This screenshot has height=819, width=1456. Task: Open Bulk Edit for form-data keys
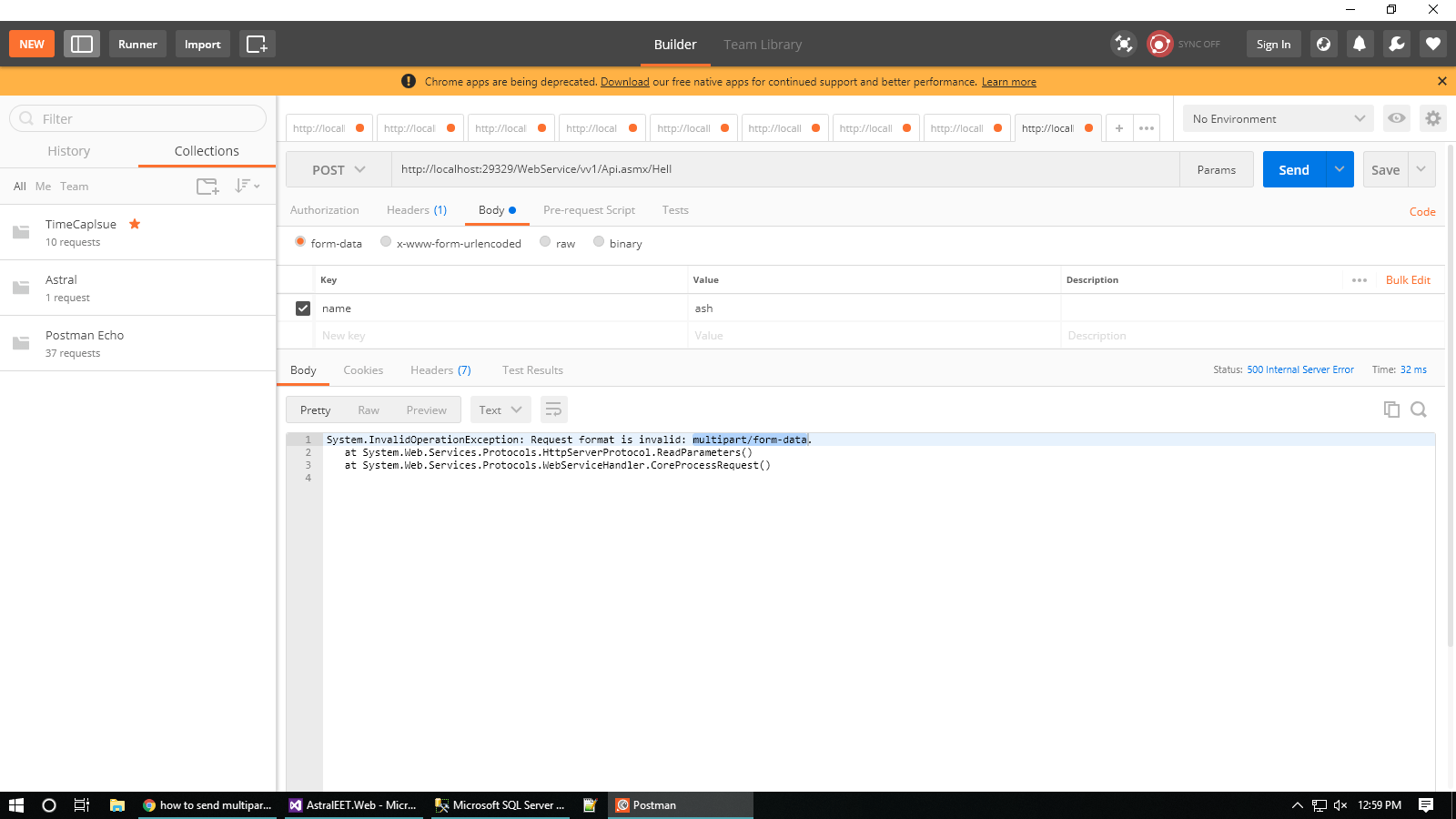tap(1408, 279)
